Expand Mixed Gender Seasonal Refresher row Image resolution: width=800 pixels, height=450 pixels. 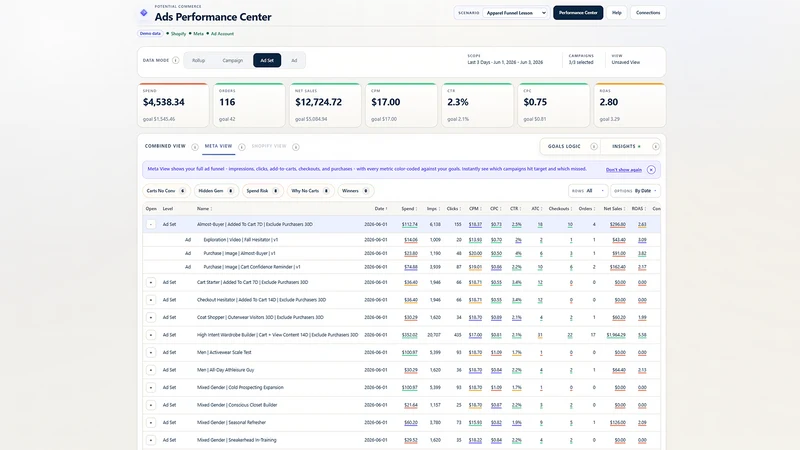pyautogui.click(x=151, y=422)
